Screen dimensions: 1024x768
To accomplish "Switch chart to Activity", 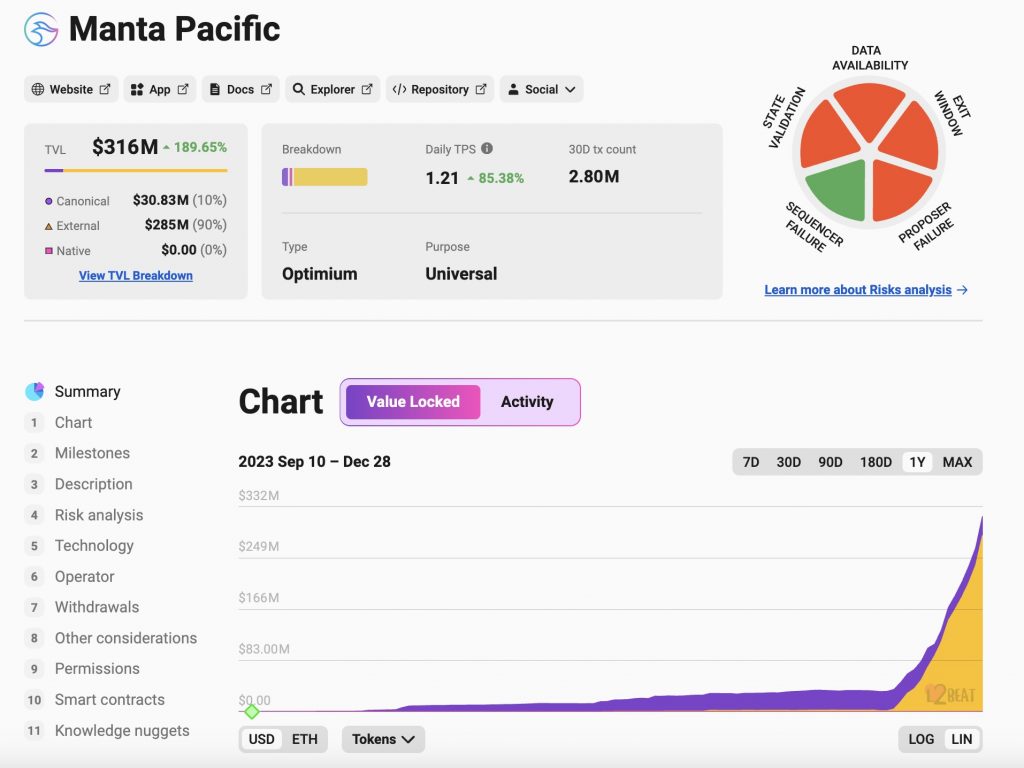I will tap(527, 402).
